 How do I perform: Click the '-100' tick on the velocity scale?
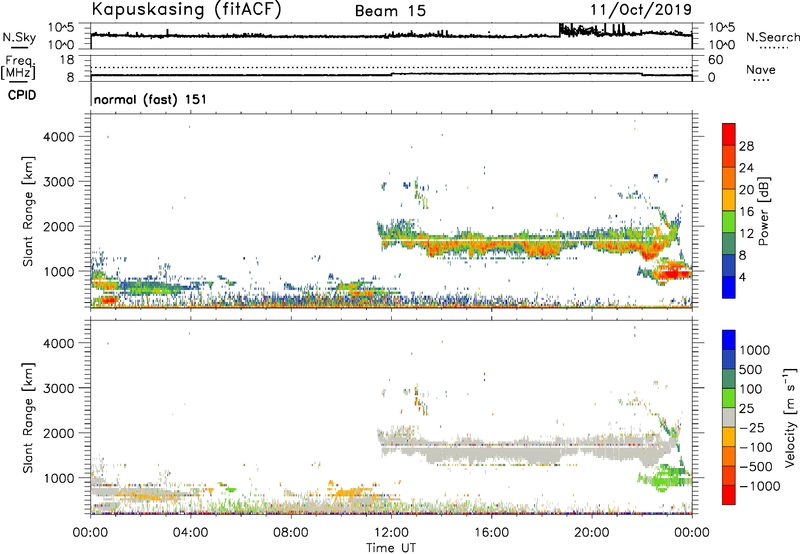[x=756, y=447]
